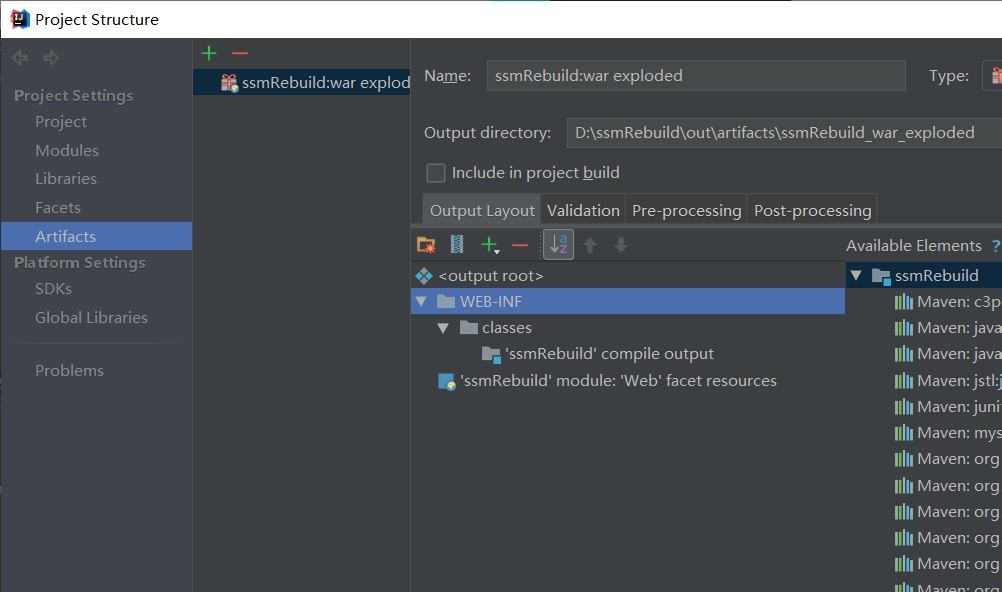The width and height of the screenshot is (1002, 592).
Task: Open Post-processing tab
Action: (x=812, y=210)
